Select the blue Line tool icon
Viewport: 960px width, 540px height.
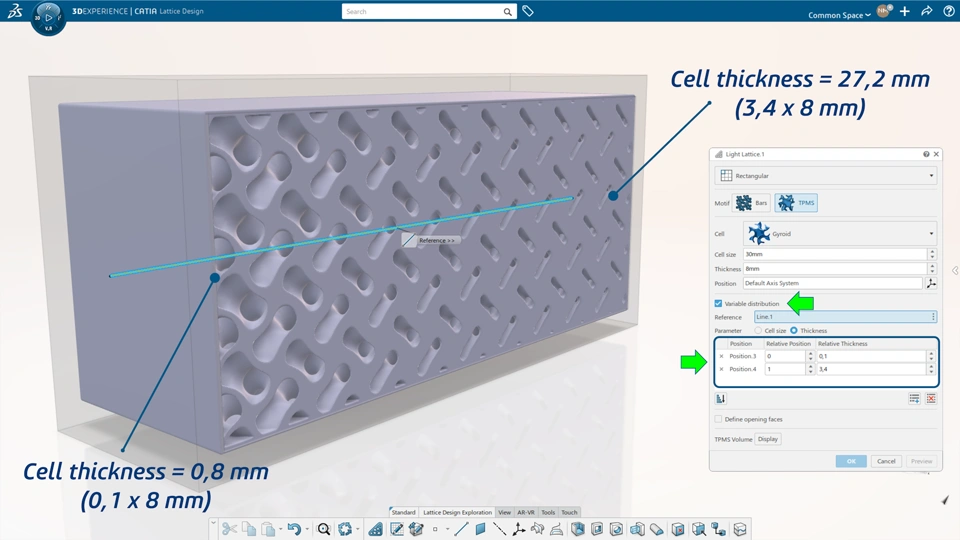[461, 529]
